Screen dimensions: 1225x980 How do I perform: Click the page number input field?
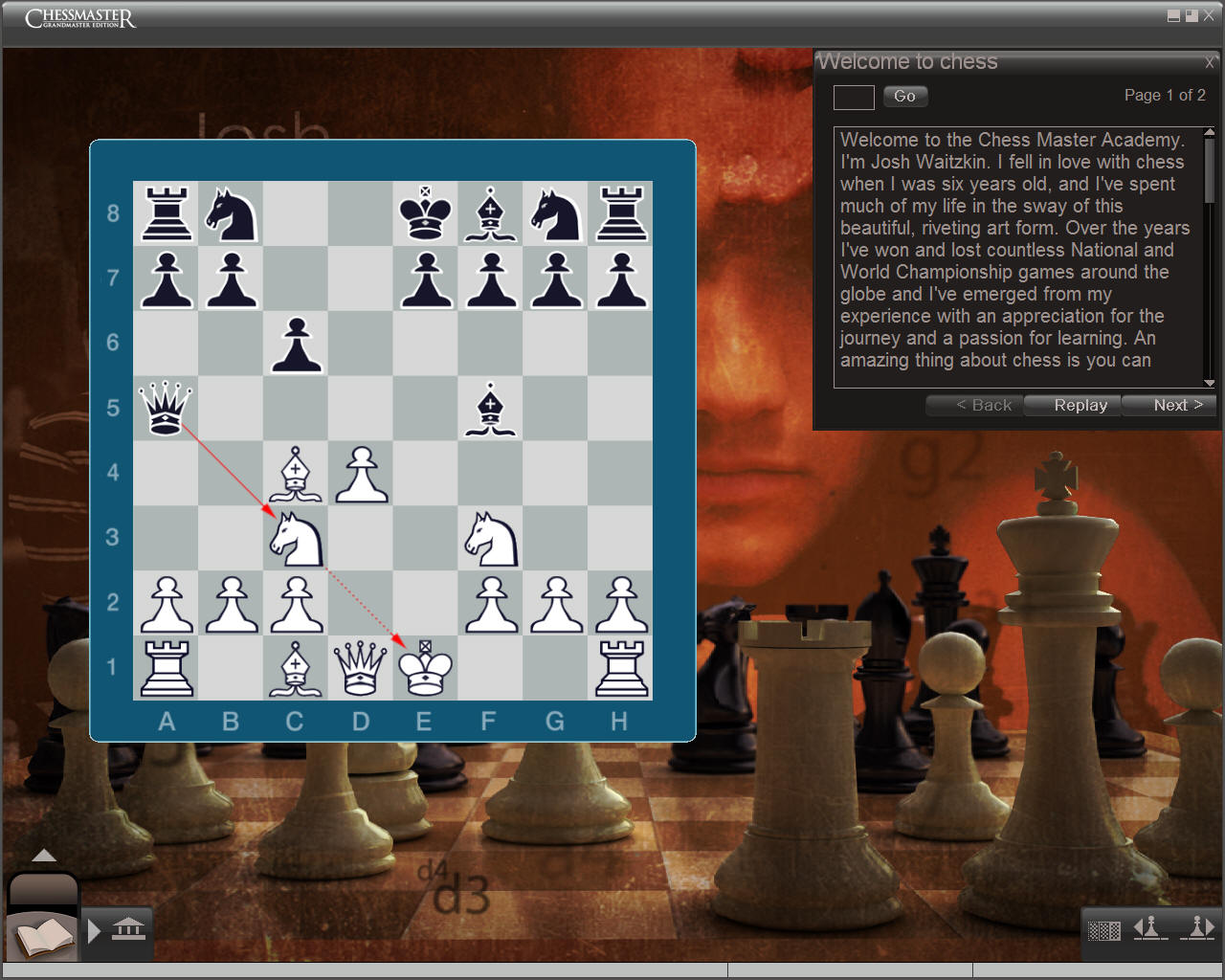point(854,98)
